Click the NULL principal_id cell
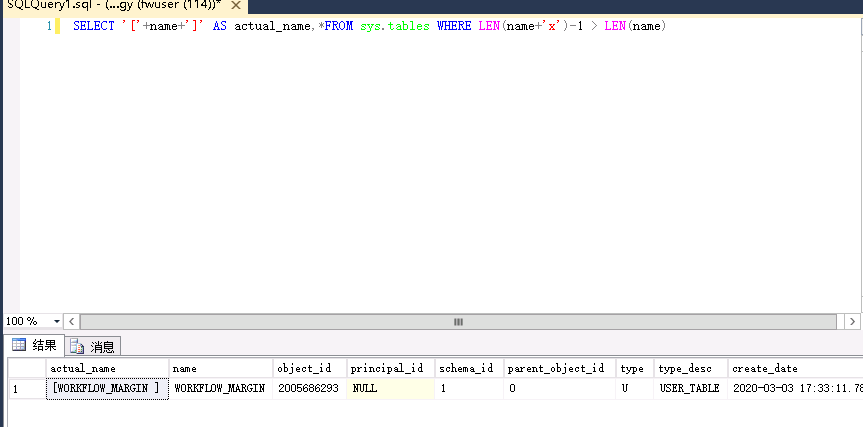864x428 pixels. (391, 388)
